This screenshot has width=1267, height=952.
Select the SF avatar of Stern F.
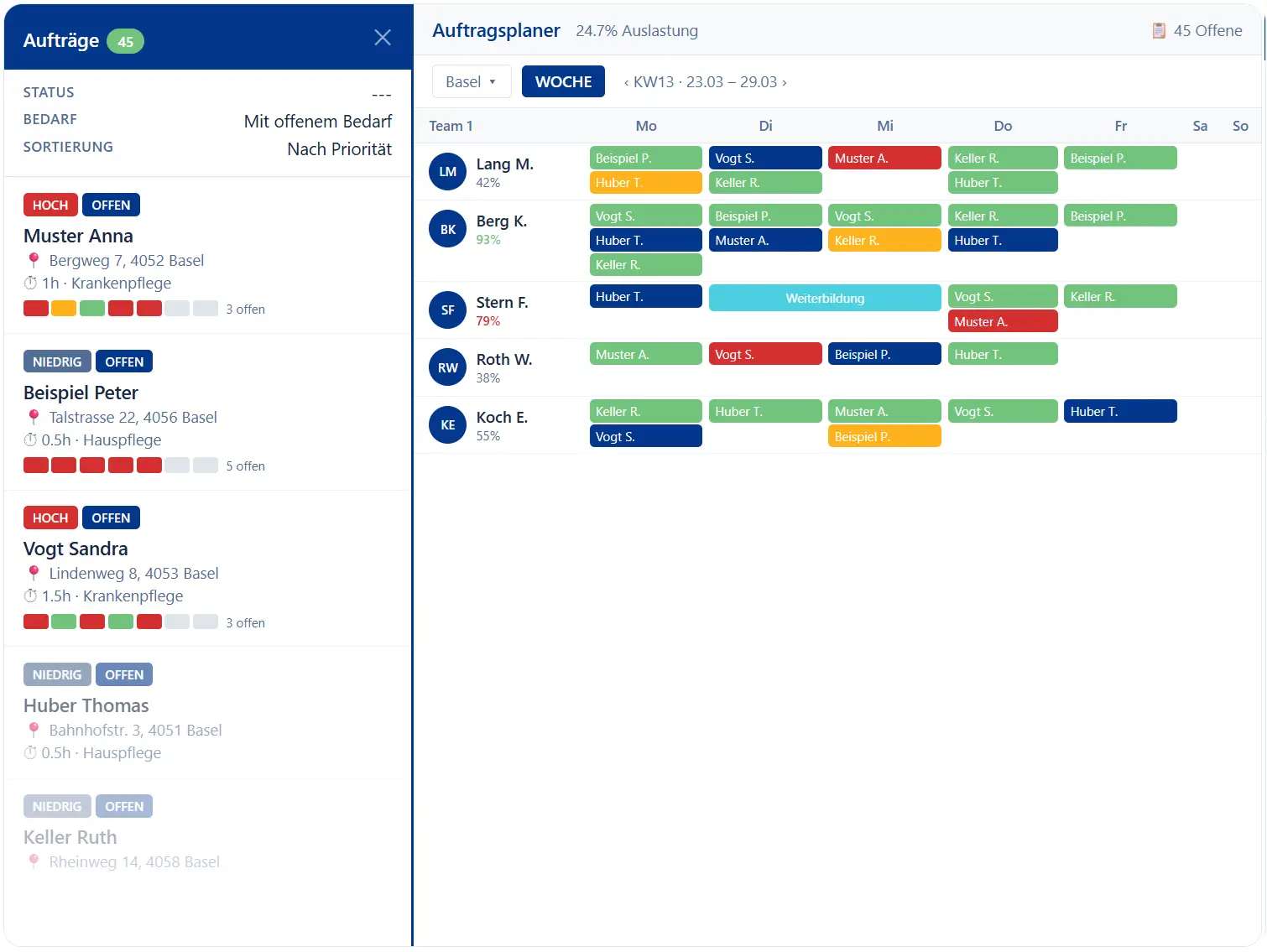coord(447,310)
